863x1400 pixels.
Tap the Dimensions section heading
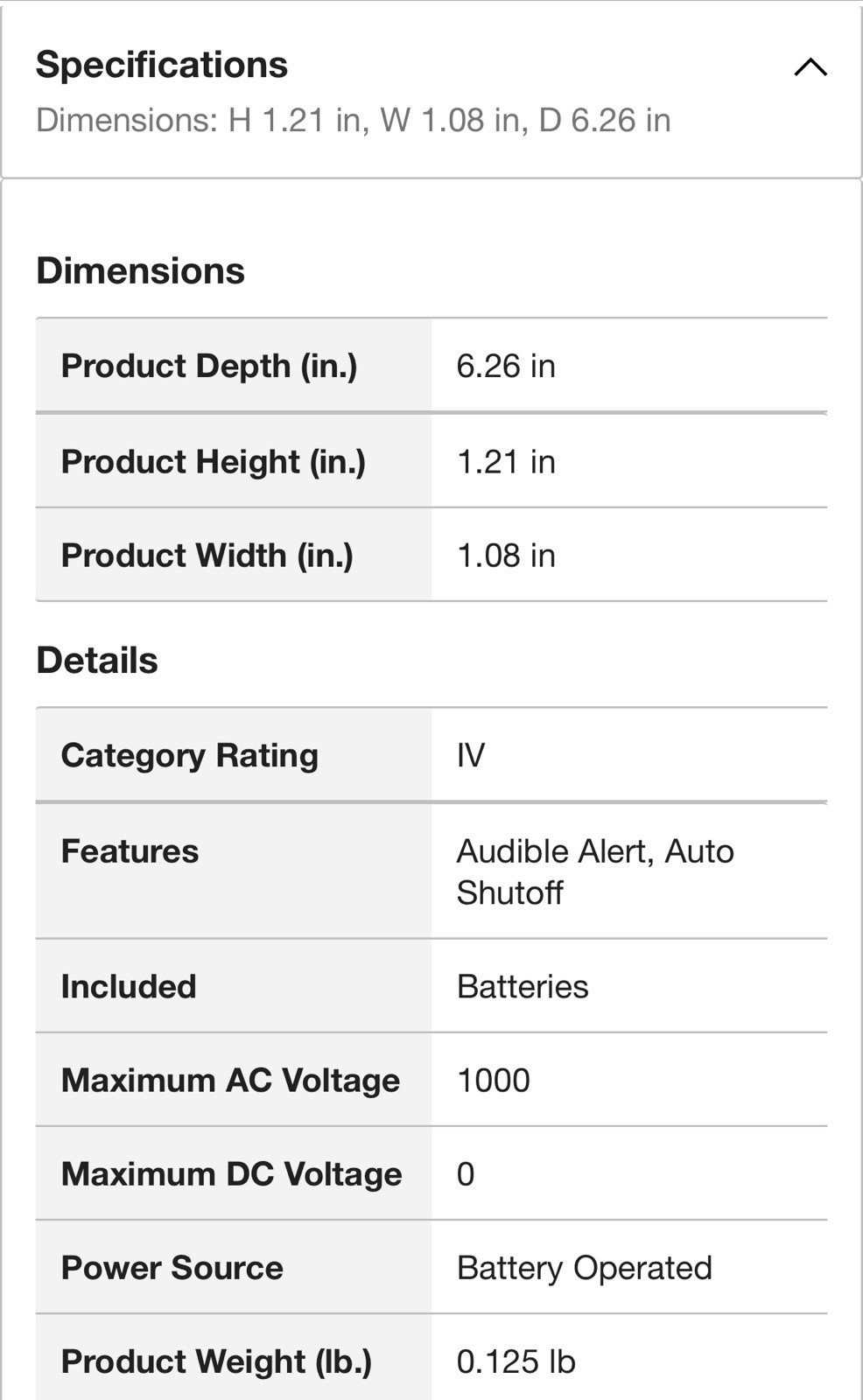pos(140,270)
